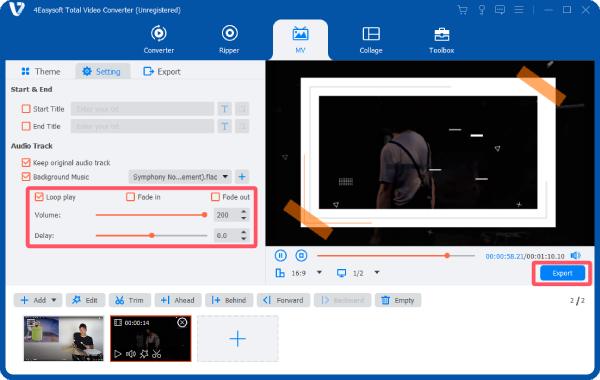
Task: Increase the Delay value stepper
Action: 244,232
